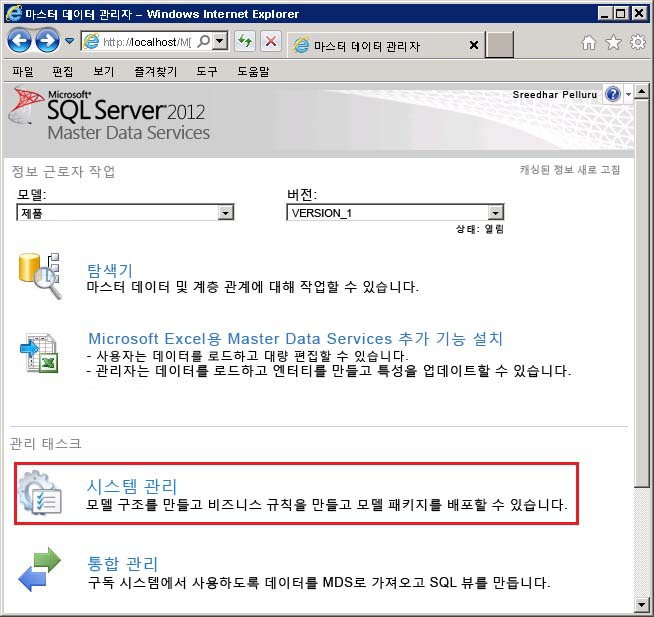654x617 pixels.
Task: Open the 통합 관리 link
Action: pos(123,564)
